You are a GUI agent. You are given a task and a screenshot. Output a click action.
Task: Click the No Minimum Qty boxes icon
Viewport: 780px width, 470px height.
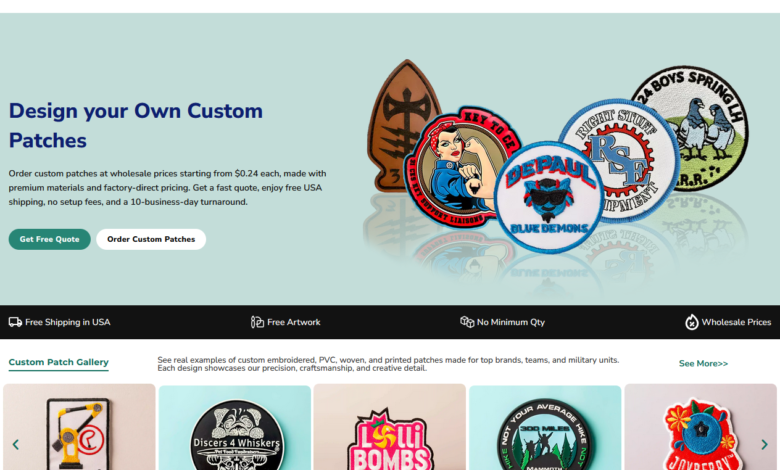coord(467,322)
